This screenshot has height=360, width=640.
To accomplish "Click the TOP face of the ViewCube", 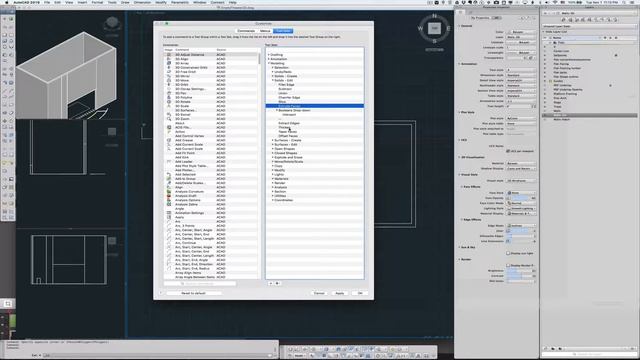I will point(434,28).
